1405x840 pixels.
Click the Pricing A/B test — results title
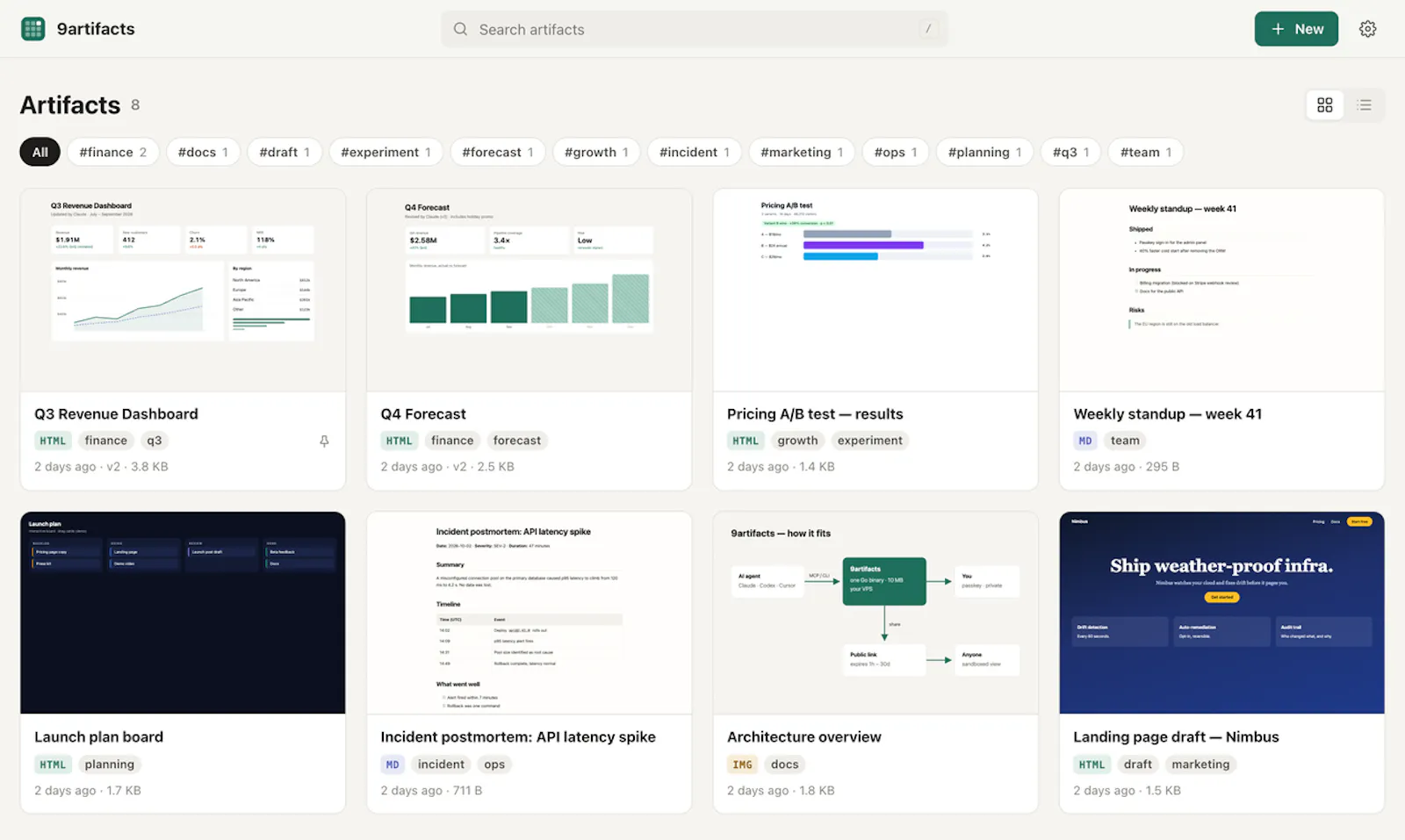815,414
